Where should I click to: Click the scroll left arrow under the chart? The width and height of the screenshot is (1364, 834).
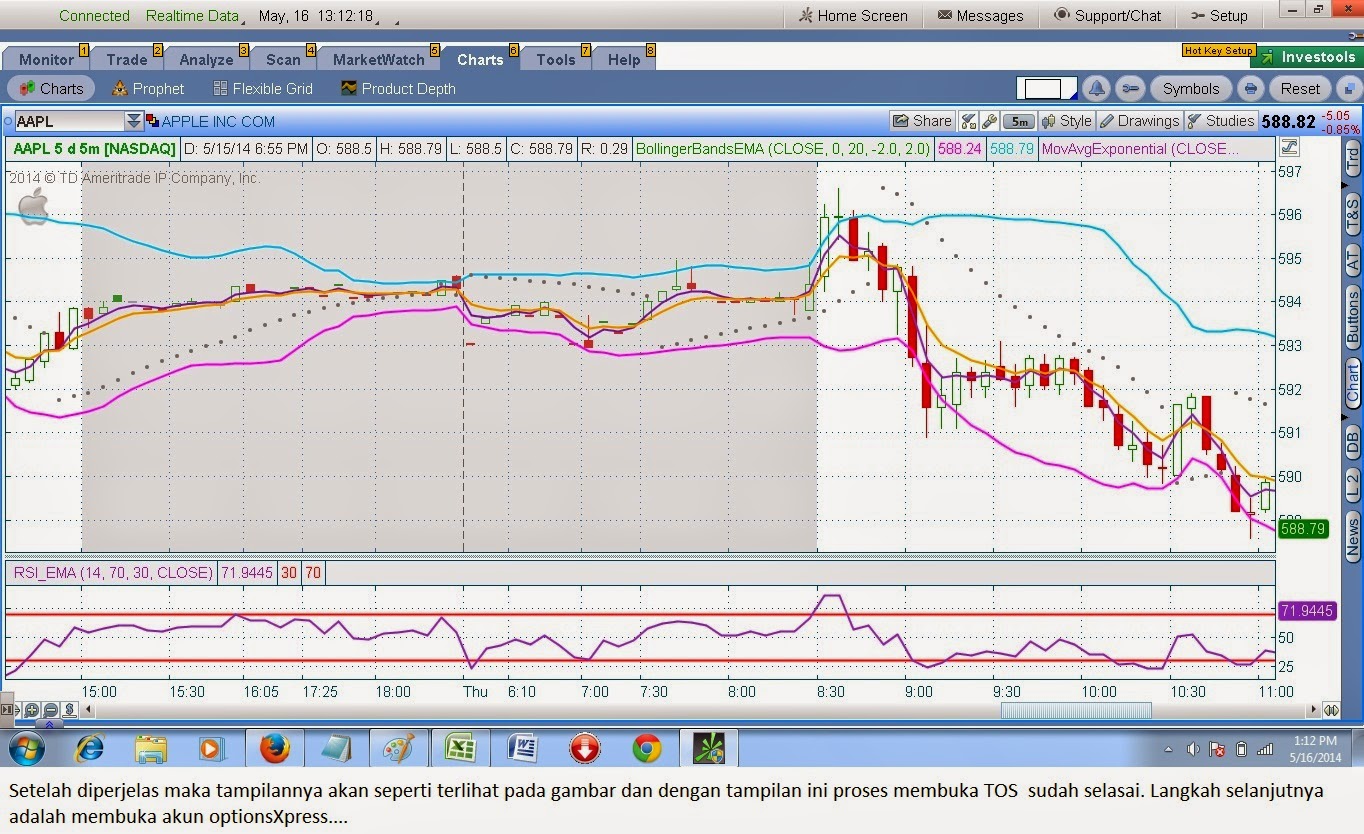click(x=86, y=710)
